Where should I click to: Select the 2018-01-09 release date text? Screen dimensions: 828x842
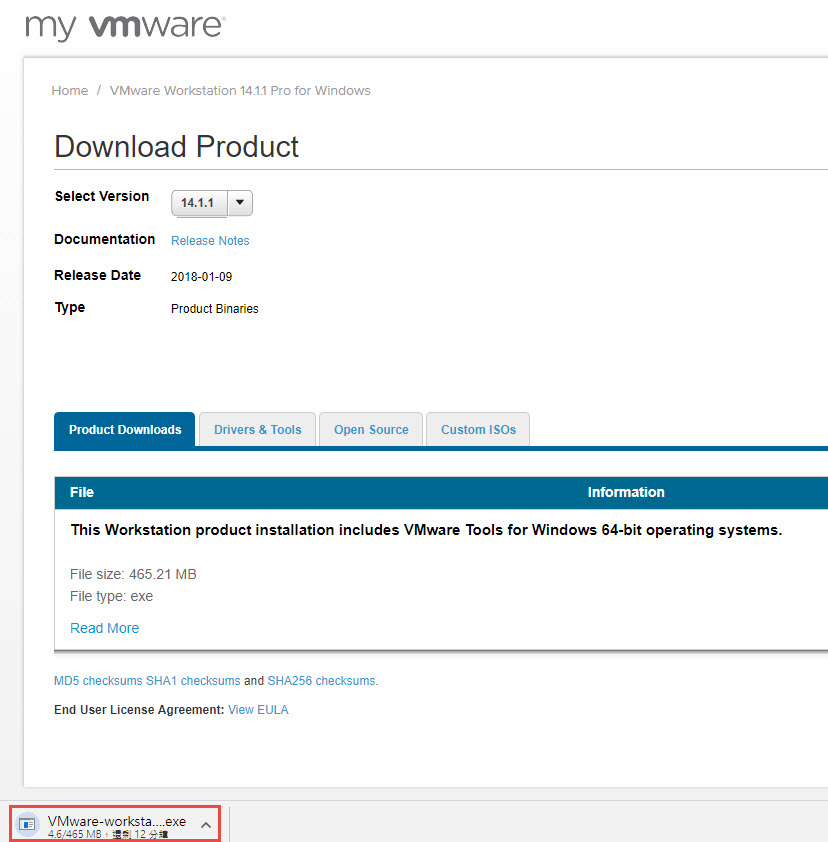tap(201, 277)
